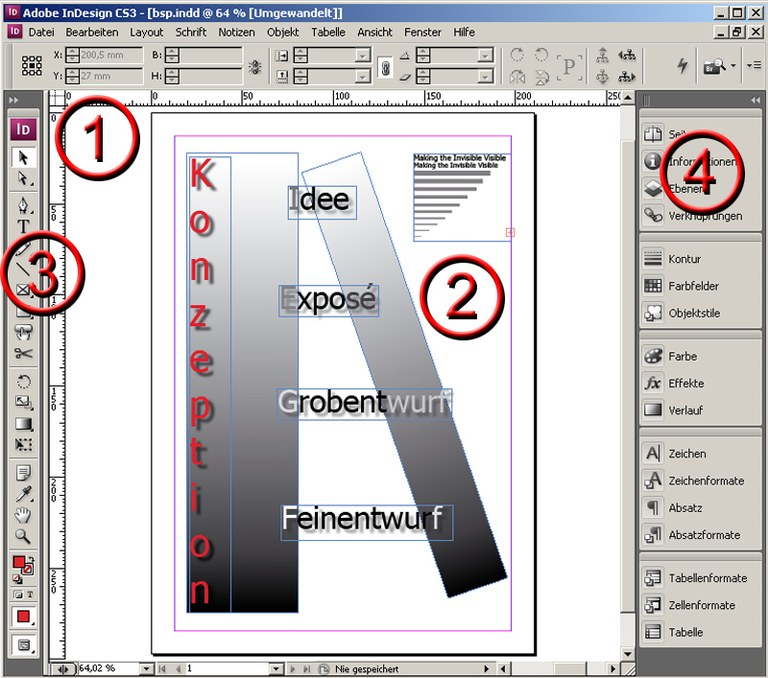Open the rotation angle dropdown

coord(485,55)
